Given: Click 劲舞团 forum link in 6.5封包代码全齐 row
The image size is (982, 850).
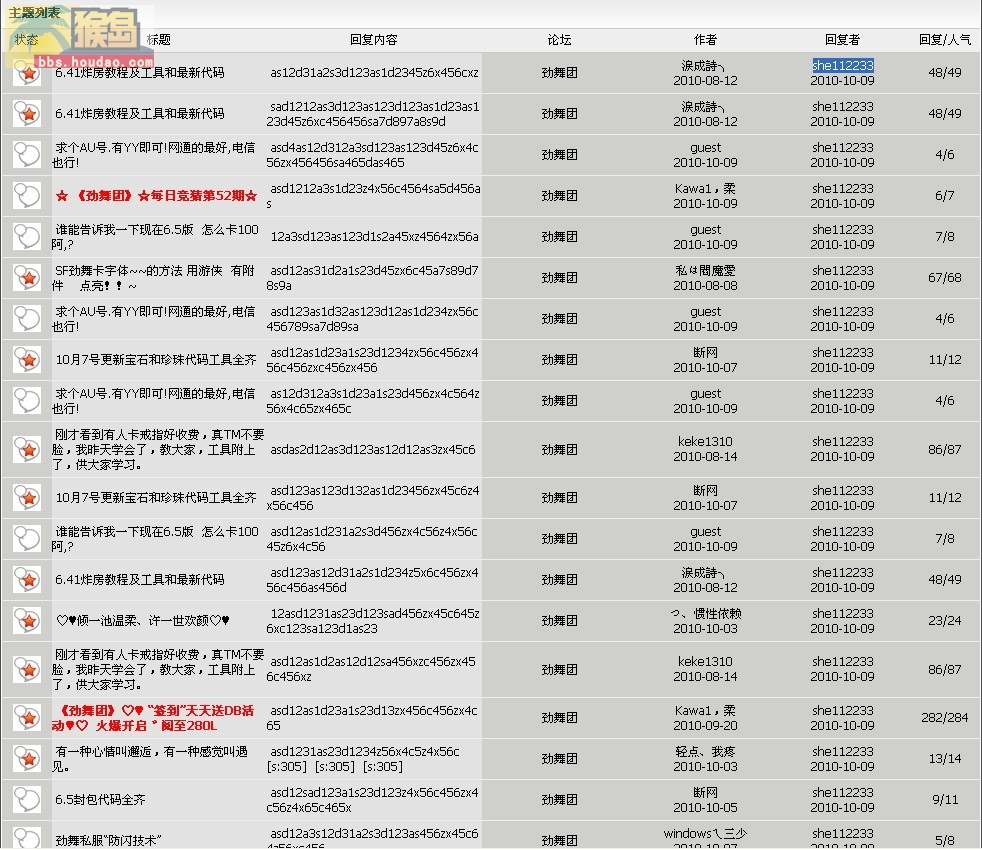Looking at the screenshot, I should tap(559, 800).
